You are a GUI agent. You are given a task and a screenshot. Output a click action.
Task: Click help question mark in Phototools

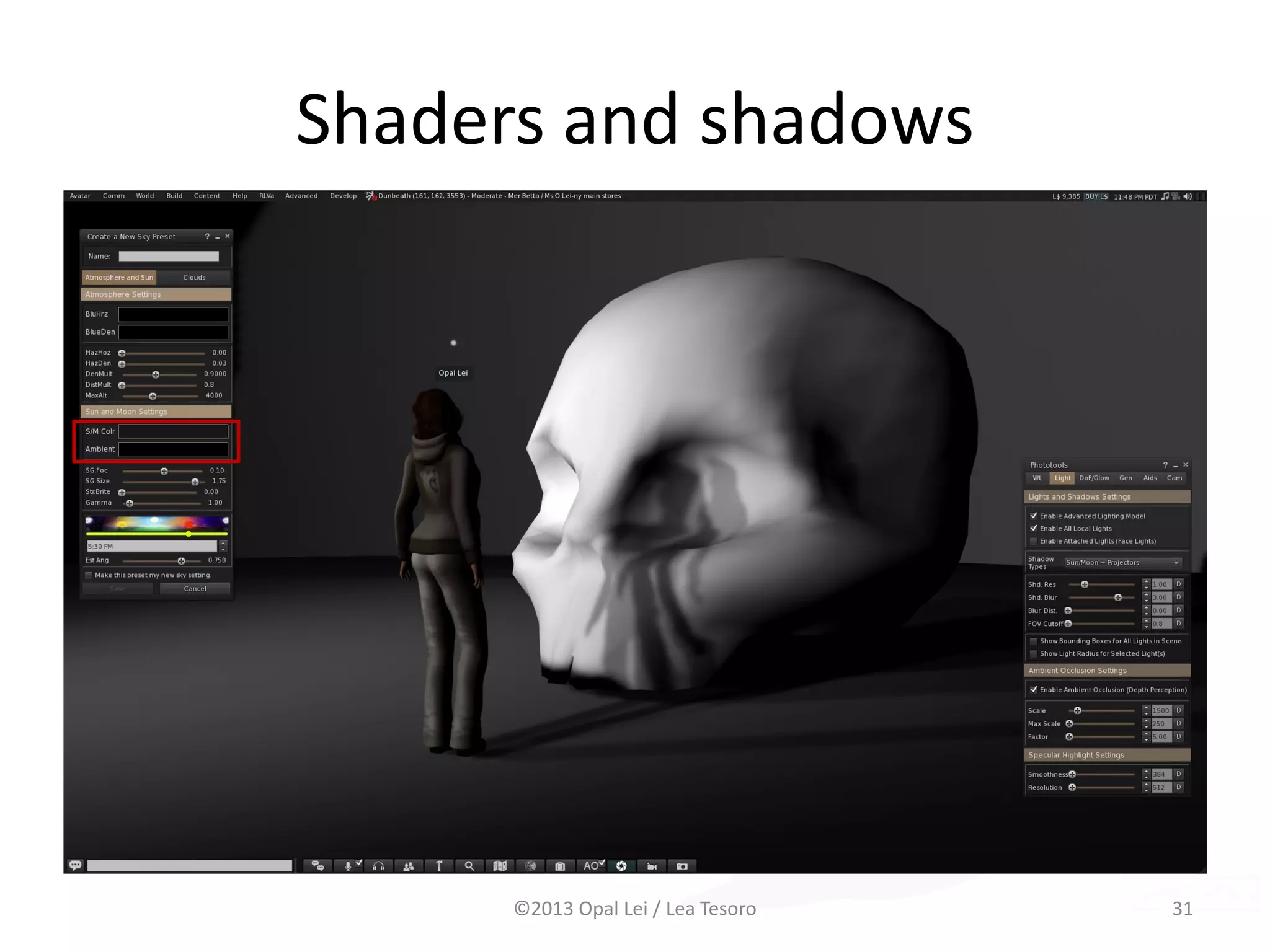1165,465
